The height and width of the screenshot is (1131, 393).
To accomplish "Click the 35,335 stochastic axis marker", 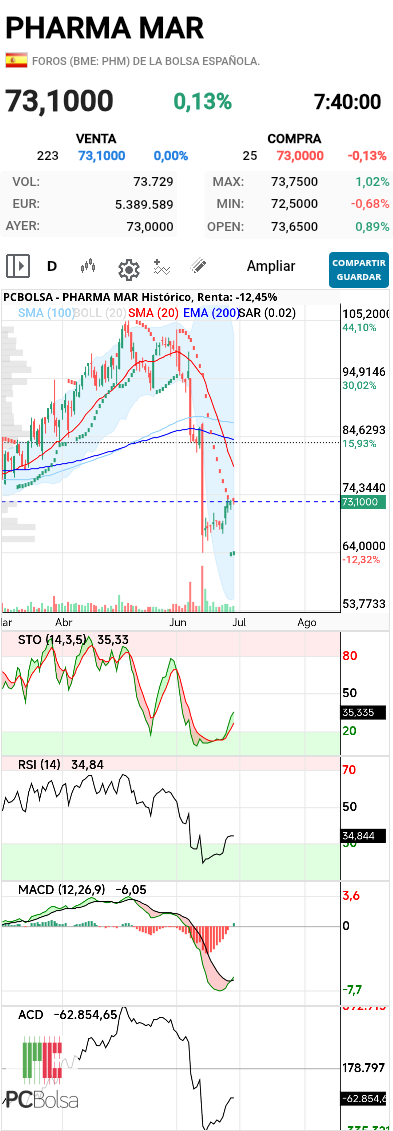I will (x=363, y=712).
